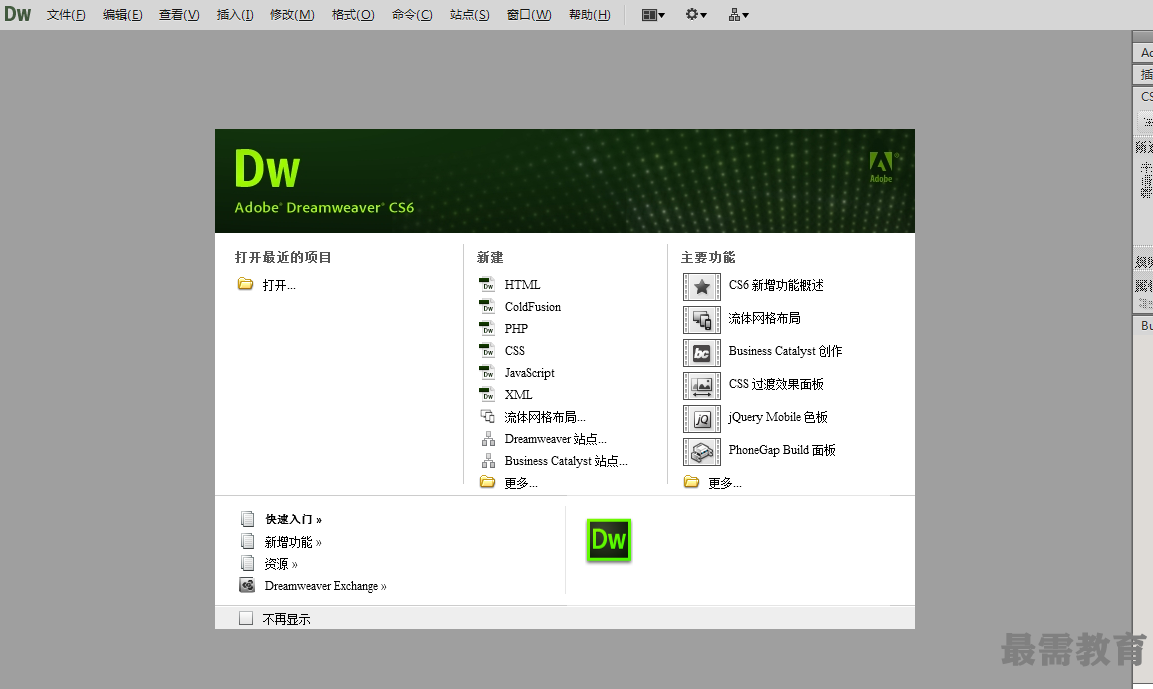Click the Adobe logo in the banner
This screenshot has height=689, width=1153.
881,167
